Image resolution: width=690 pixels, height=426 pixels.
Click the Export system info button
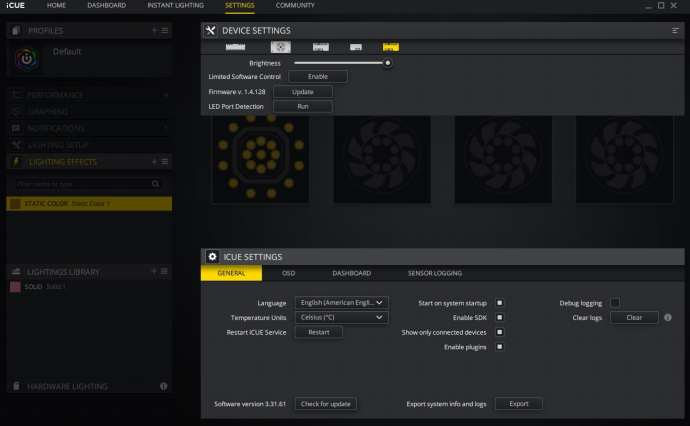coord(519,404)
